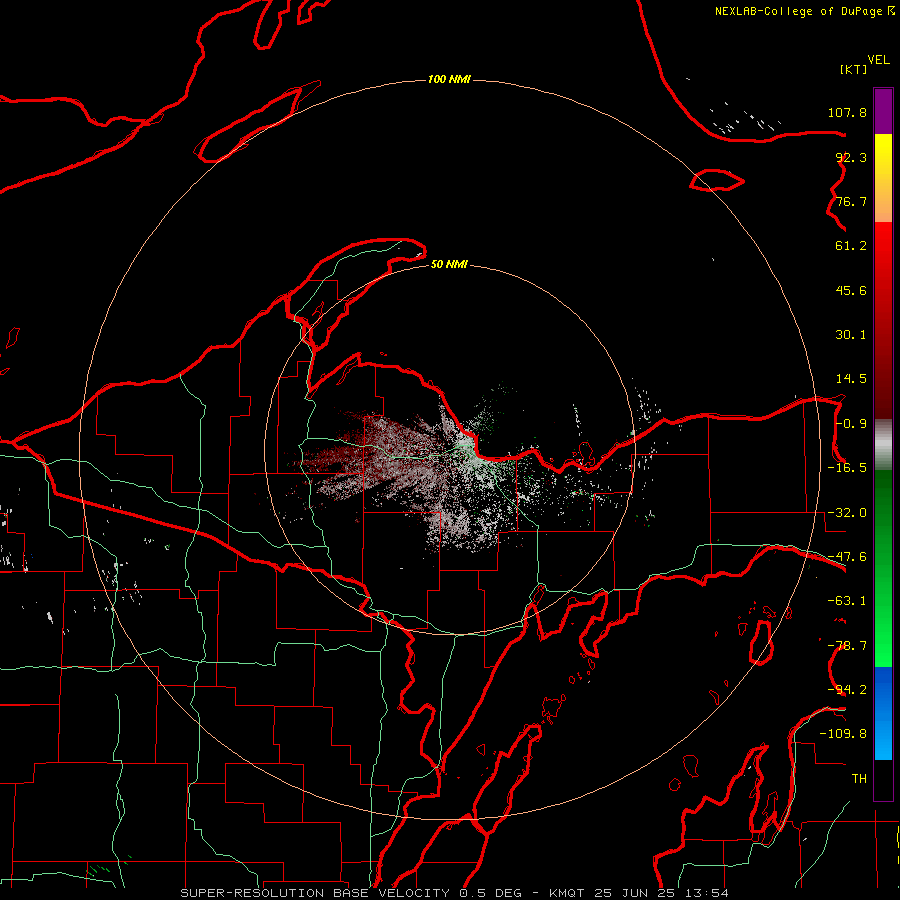Click the NEXLAB-College of DuPage watermark text

pos(804,11)
